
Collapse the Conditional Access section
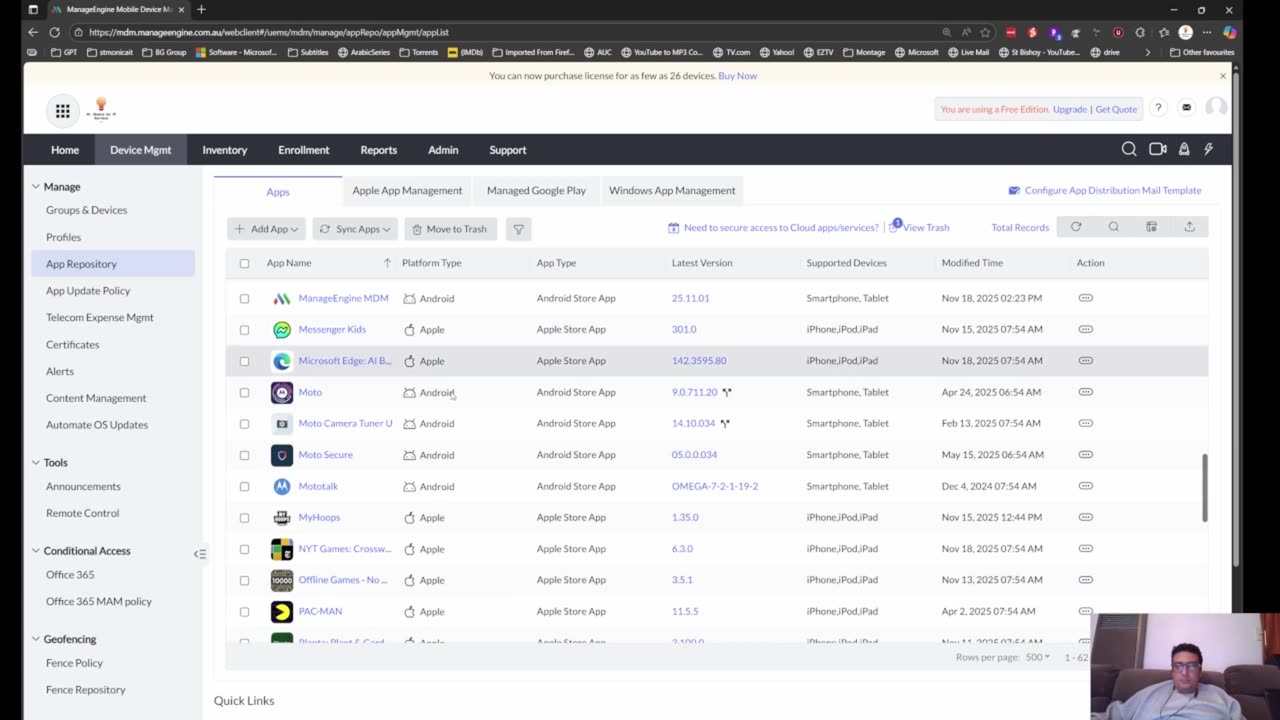36,551
